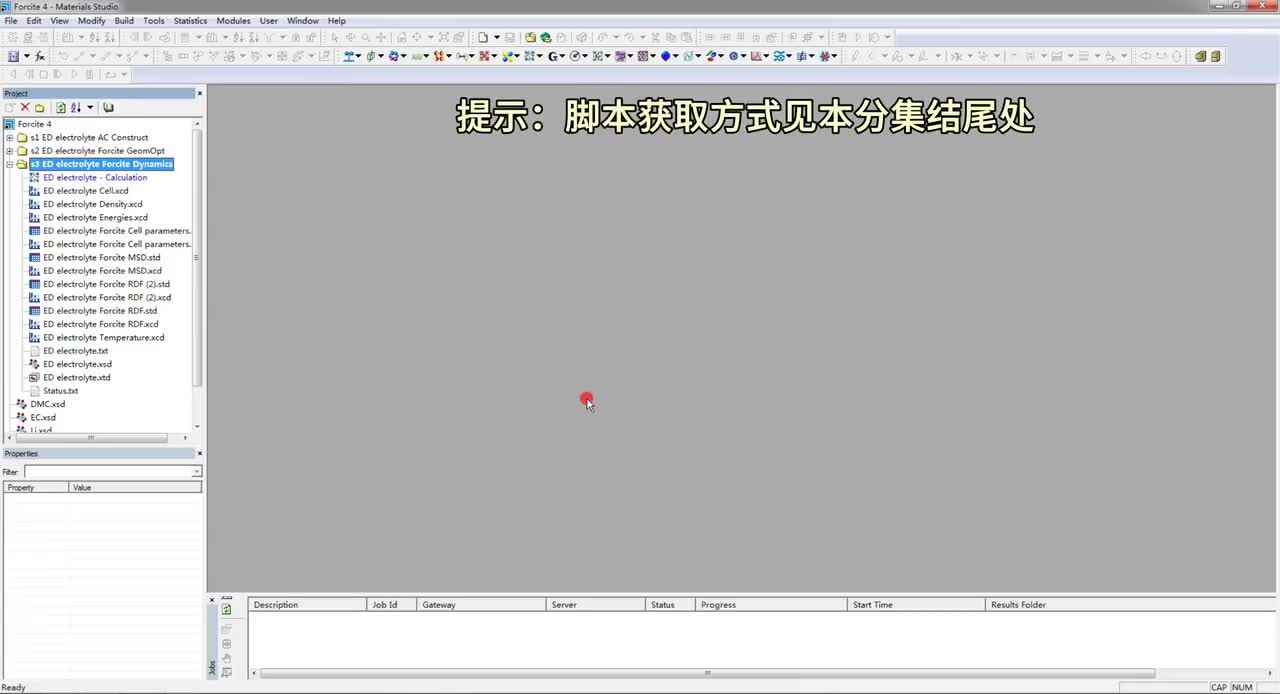Select EC.xsd in the project tree

point(43,417)
